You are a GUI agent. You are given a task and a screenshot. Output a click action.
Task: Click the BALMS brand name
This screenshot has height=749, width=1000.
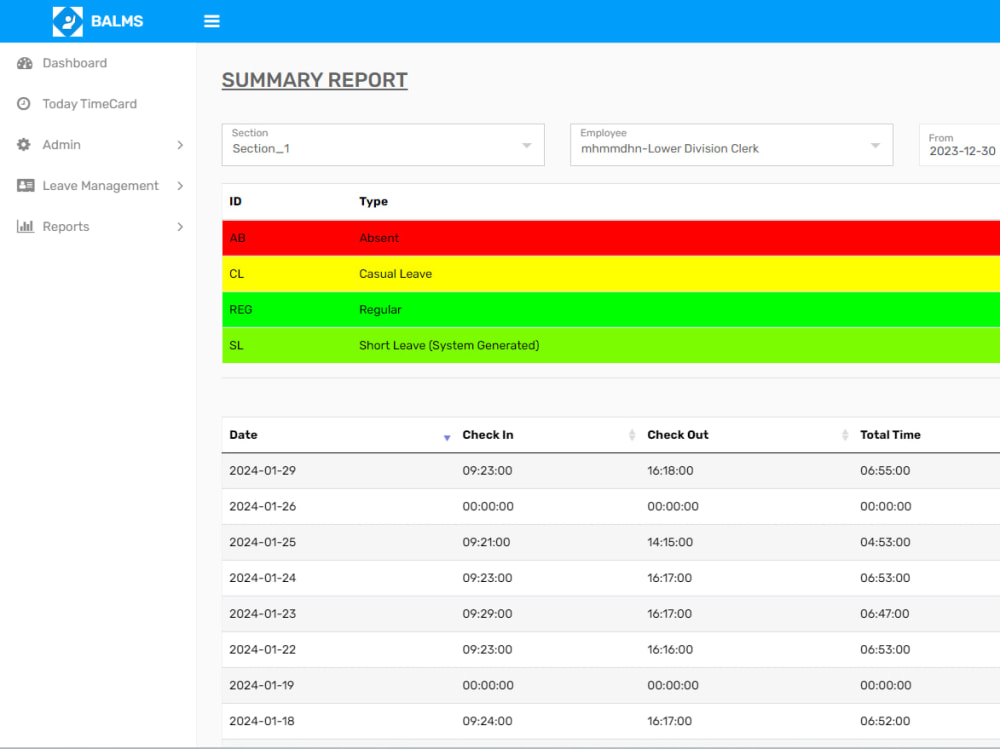click(117, 21)
